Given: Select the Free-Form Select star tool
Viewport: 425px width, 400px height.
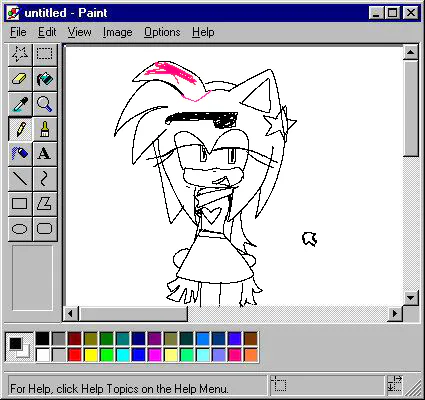Looking at the screenshot, I should coord(20,54).
